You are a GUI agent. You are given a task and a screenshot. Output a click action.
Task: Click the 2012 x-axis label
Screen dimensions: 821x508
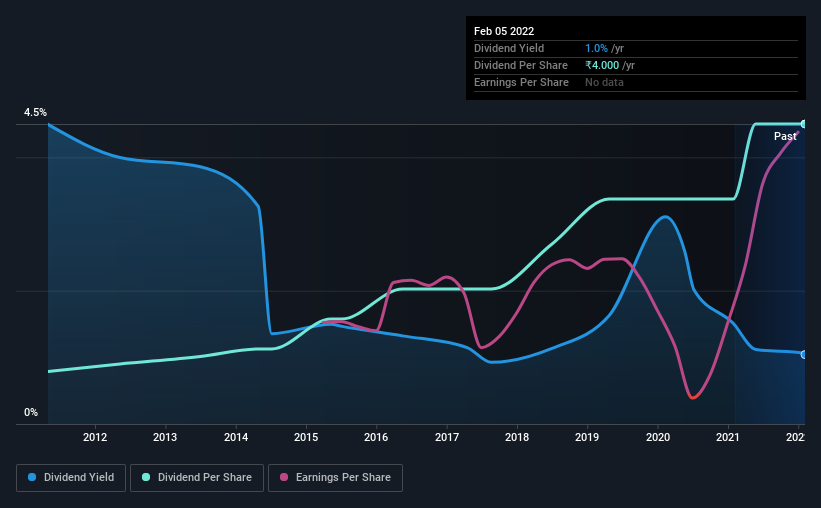(95, 437)
